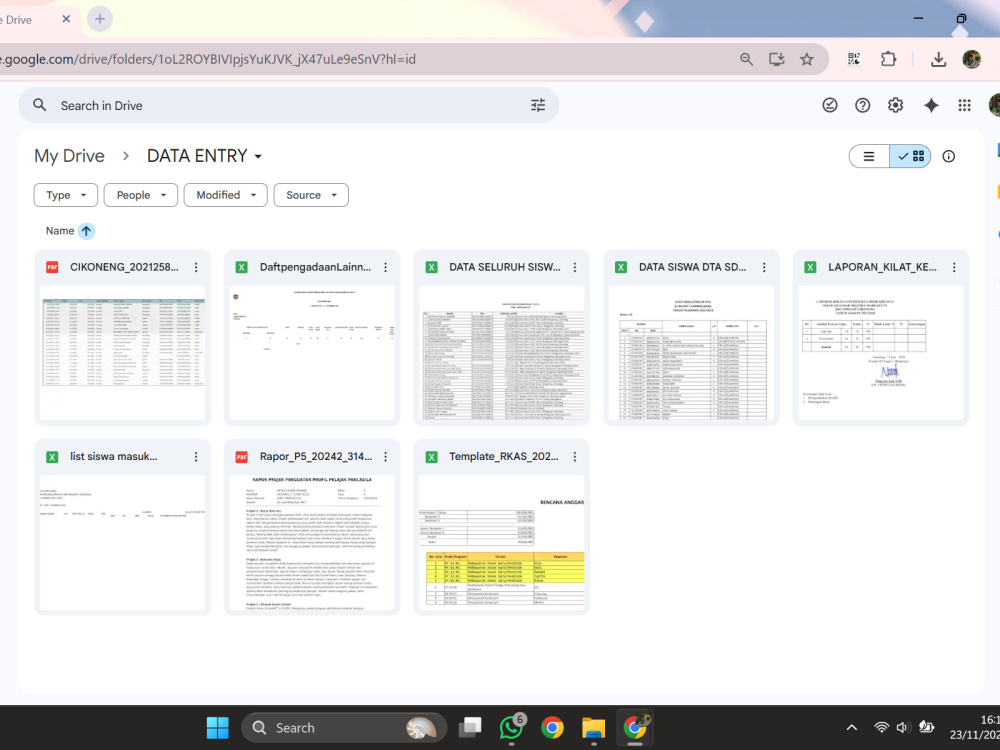Expand the People filter dropdown

point(141,195)
